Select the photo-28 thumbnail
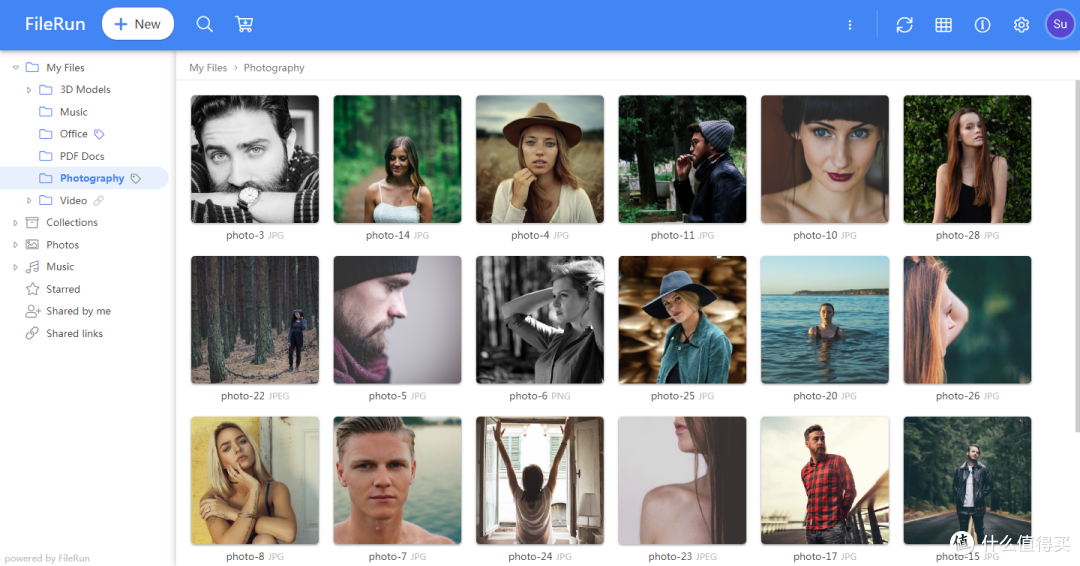This screenshot has height=566, width=1080. pyautogui.click(x=968, y=159)
